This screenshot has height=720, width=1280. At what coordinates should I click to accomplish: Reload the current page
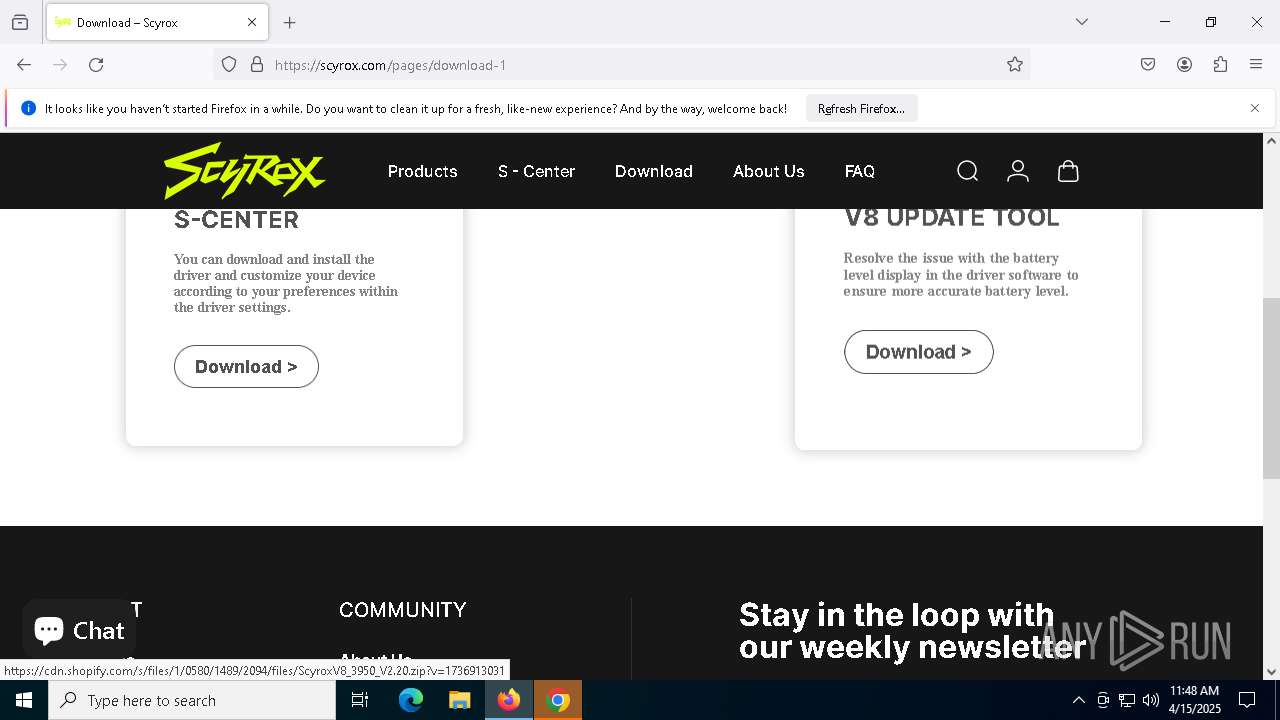[96, 65]
